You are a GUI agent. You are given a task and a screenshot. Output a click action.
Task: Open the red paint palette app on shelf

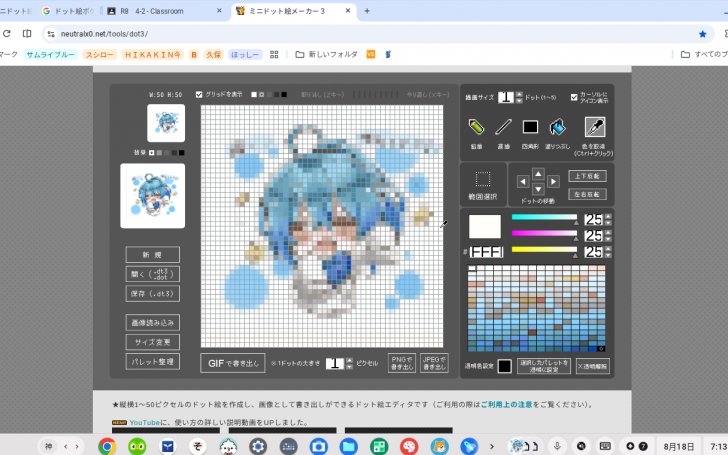409,447
